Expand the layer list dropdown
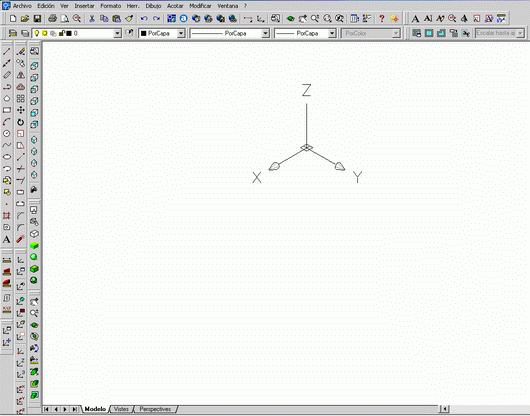 coord(117,33)
